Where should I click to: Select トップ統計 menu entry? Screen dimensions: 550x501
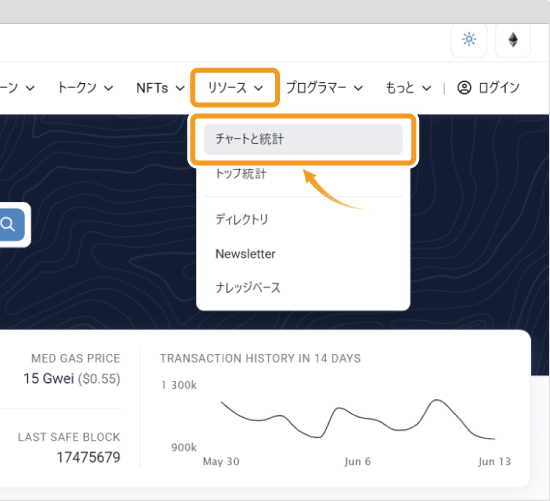[241, 174]
